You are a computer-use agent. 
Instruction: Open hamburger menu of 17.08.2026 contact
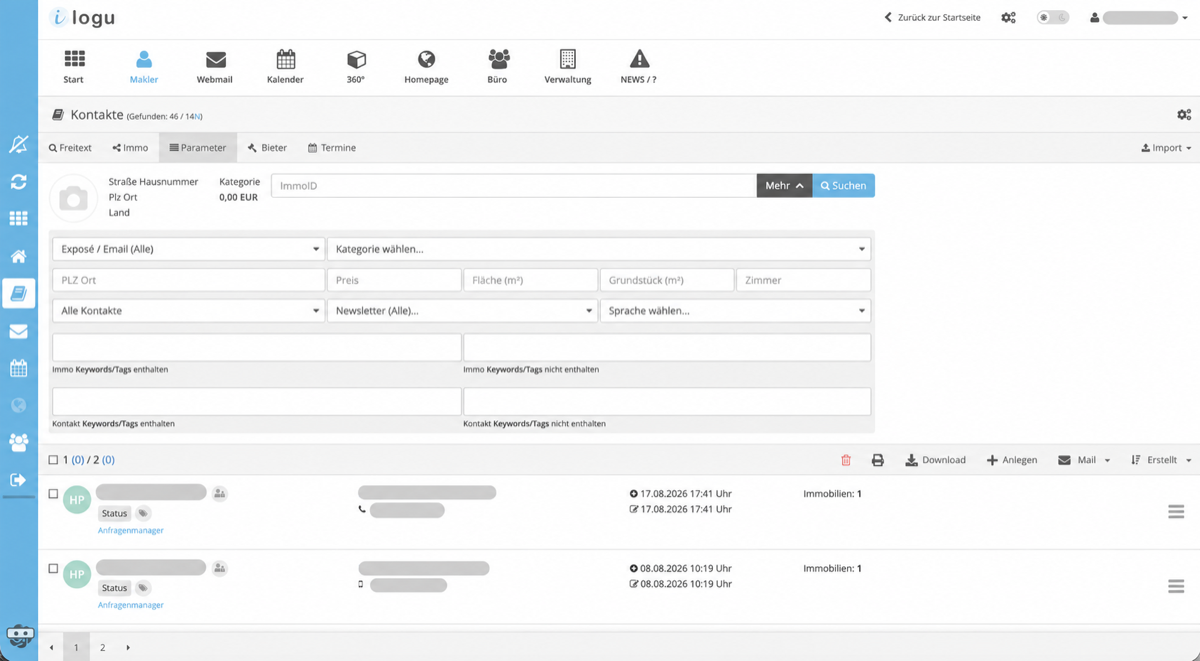1176,512
